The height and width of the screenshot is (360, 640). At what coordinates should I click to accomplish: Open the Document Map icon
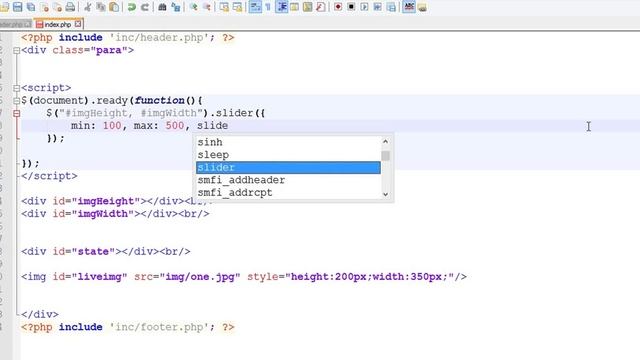pos(307,7)
